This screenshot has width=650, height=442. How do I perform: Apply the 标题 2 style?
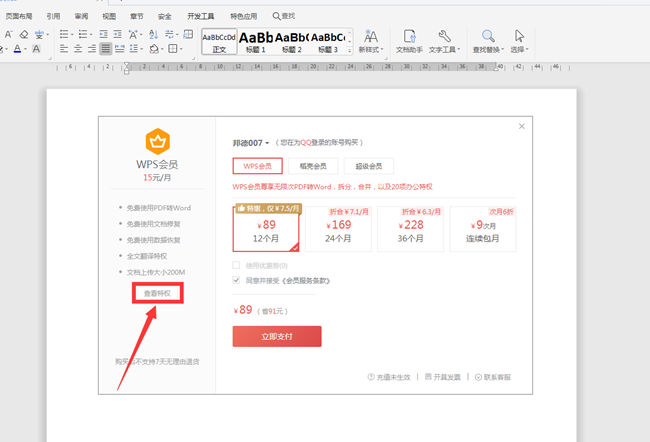tap(292, 41)
